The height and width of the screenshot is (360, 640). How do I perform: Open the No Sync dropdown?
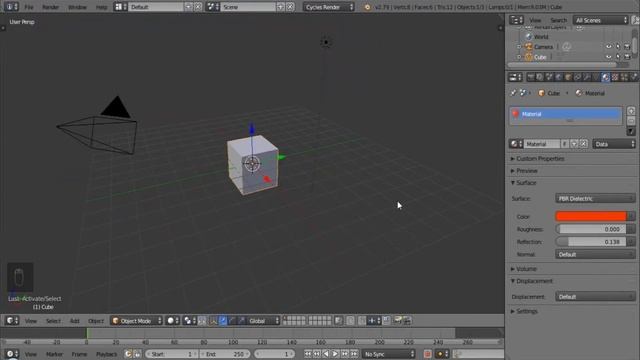click(x=389, y=354)
